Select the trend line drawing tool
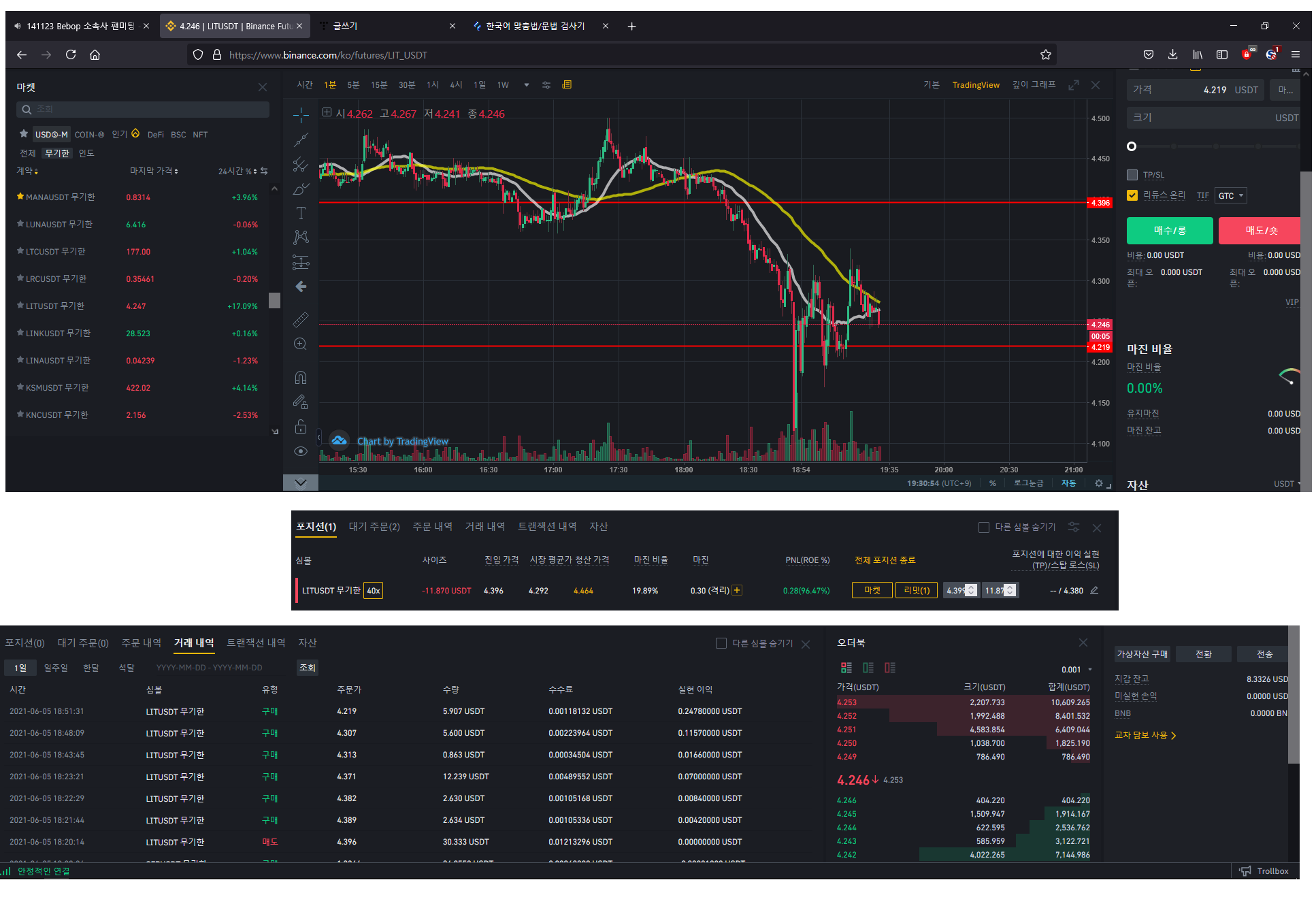Screen dimensions: 1316x912 (x=301, y=140)
